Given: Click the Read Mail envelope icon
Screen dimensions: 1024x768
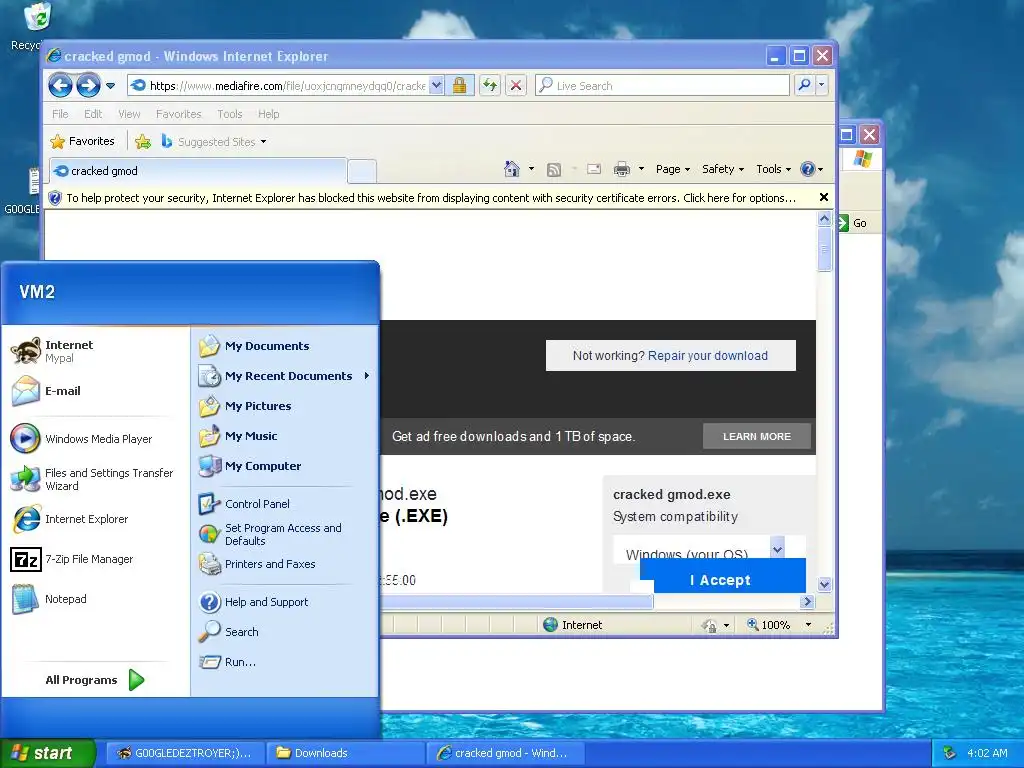Looking at the screenshot, I should click(x=594, y=169).
